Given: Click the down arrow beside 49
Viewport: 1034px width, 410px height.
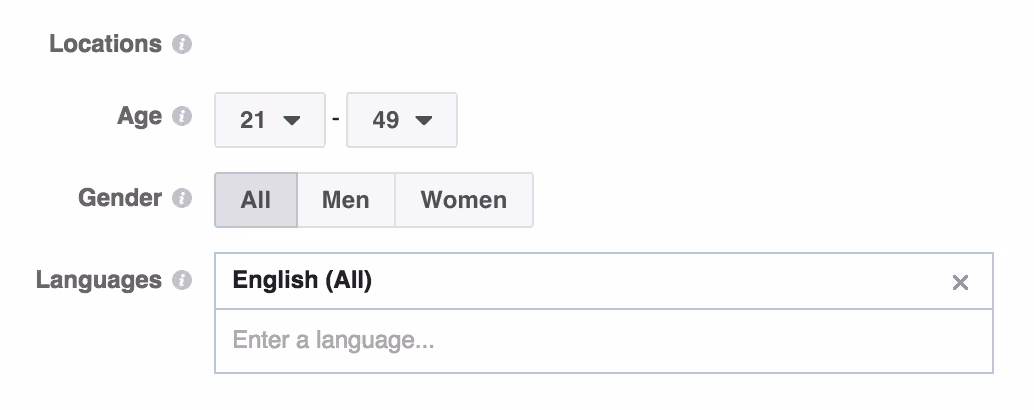Looking at the screenshot, I should (x=424, y=120).
